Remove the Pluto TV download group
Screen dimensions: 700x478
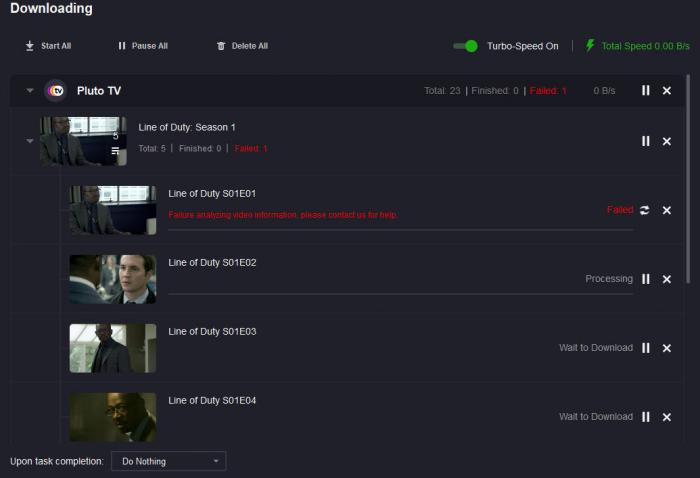(x=667, y=91)
